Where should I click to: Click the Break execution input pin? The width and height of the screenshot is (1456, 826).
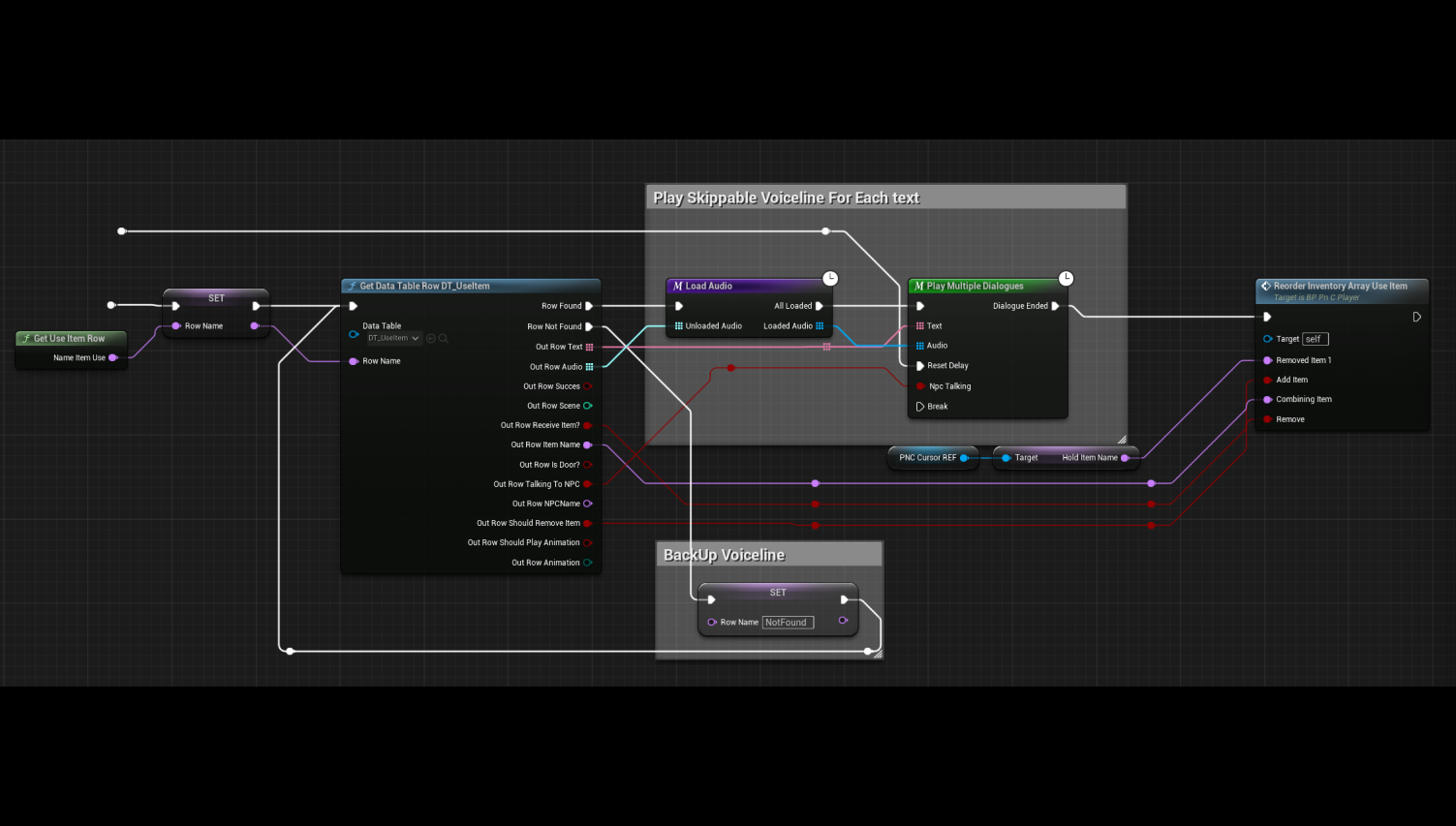[919, 407]
